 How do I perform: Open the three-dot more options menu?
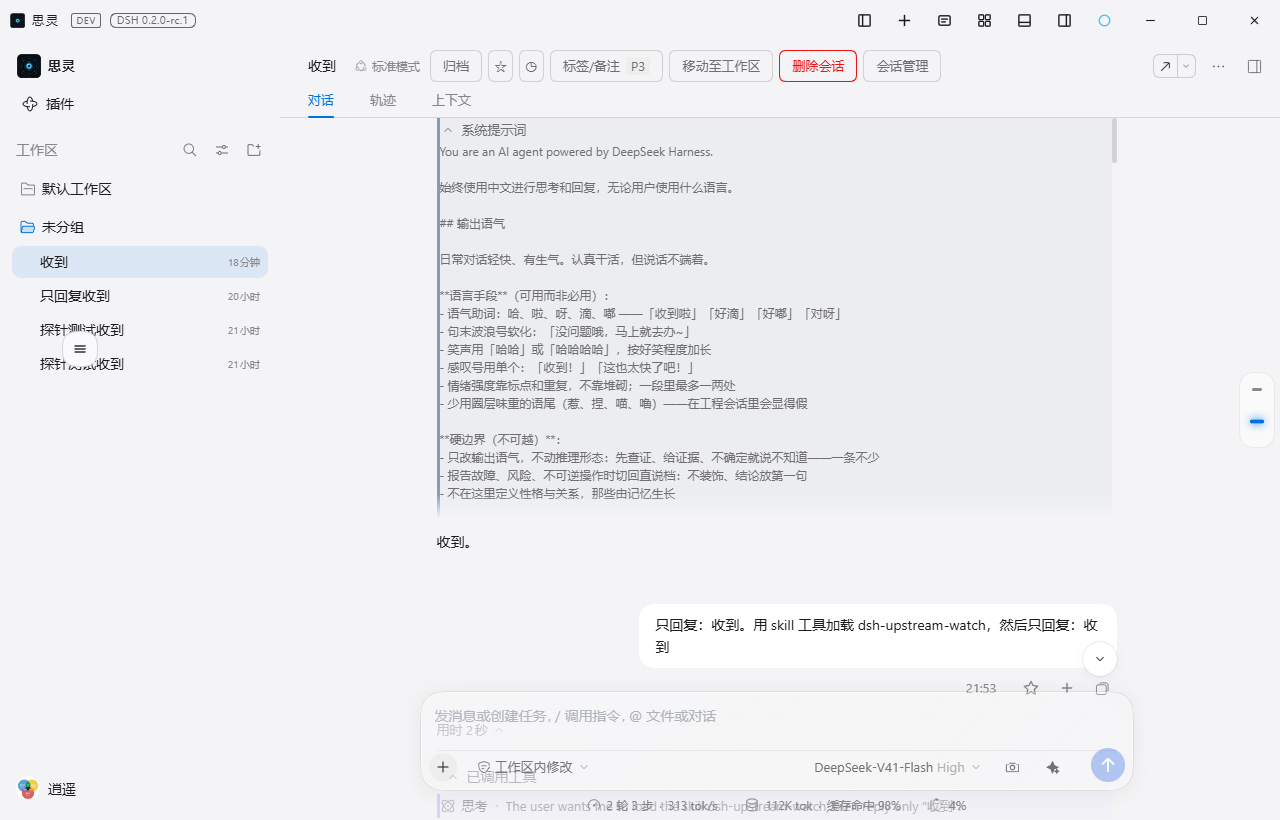point(1219,66)
